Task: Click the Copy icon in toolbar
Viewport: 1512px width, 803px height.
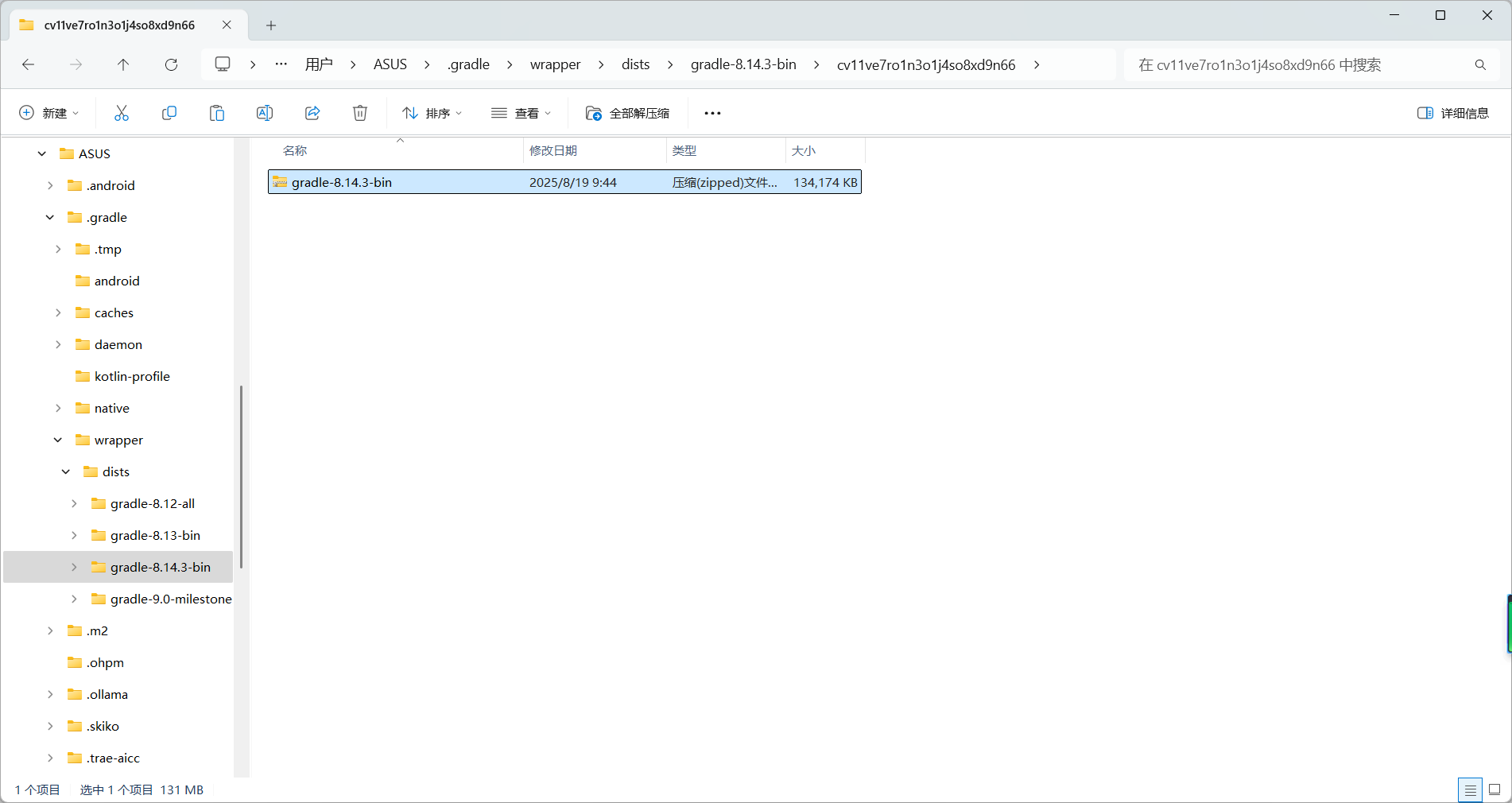Action: click(169, 113)
